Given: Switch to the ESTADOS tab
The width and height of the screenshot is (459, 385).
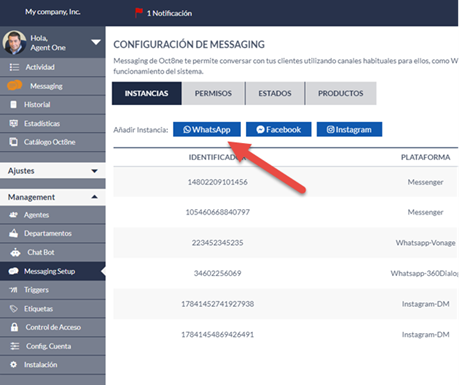Looking at the screenshot, I should pos(275,93).
